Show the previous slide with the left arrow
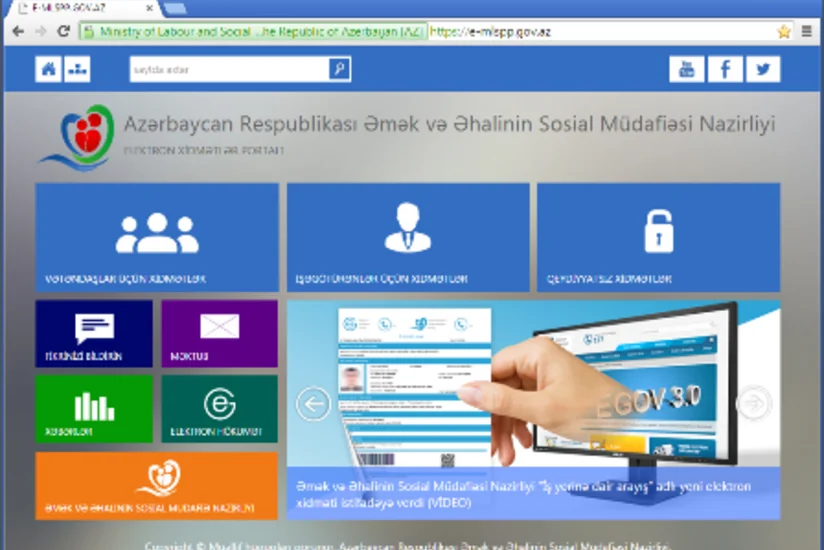The width and height of the screenshot is (824, 550). pos(314,403)
